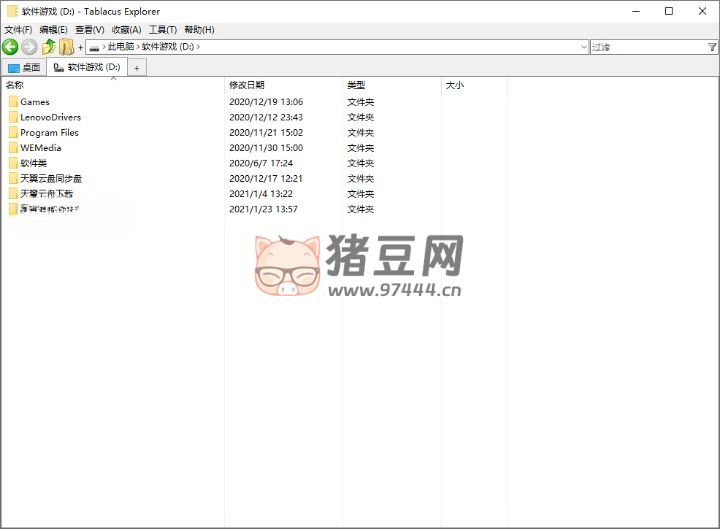Click the drive icon in address bar
The height and width of the screenshot is (529, 720).
click(x=94, y=47)
